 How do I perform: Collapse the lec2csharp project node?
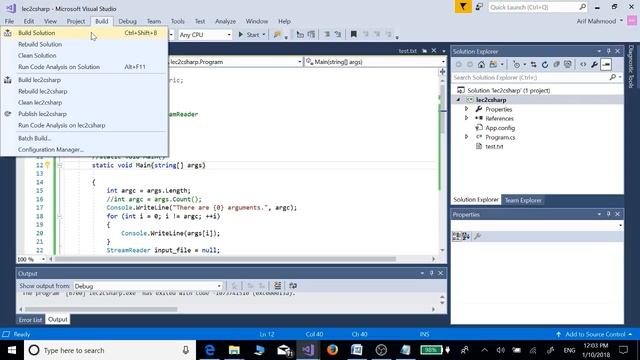point(458,100)
